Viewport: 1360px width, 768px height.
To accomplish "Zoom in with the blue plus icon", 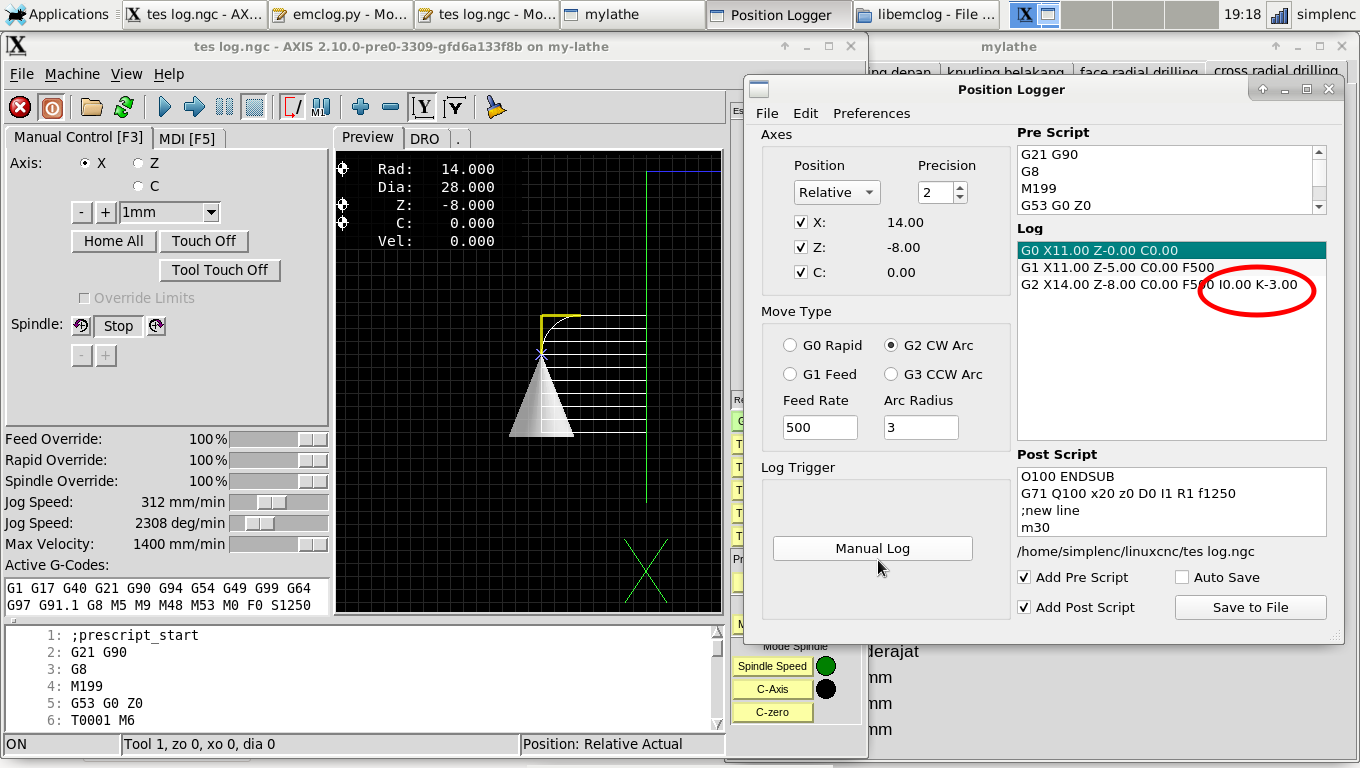I will (x=361, y=107).
